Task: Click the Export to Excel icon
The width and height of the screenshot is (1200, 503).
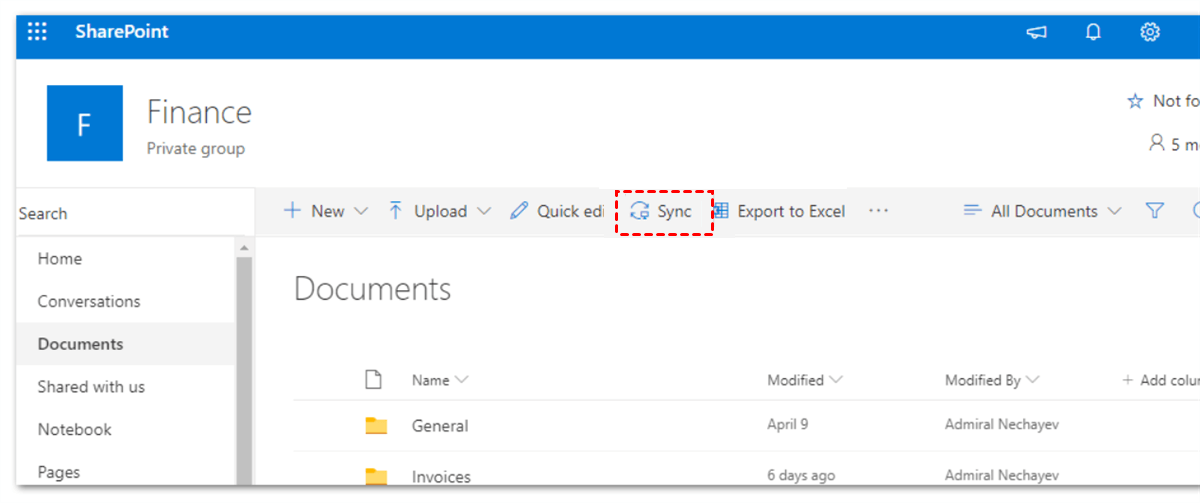Action: [x=721, y=211]
